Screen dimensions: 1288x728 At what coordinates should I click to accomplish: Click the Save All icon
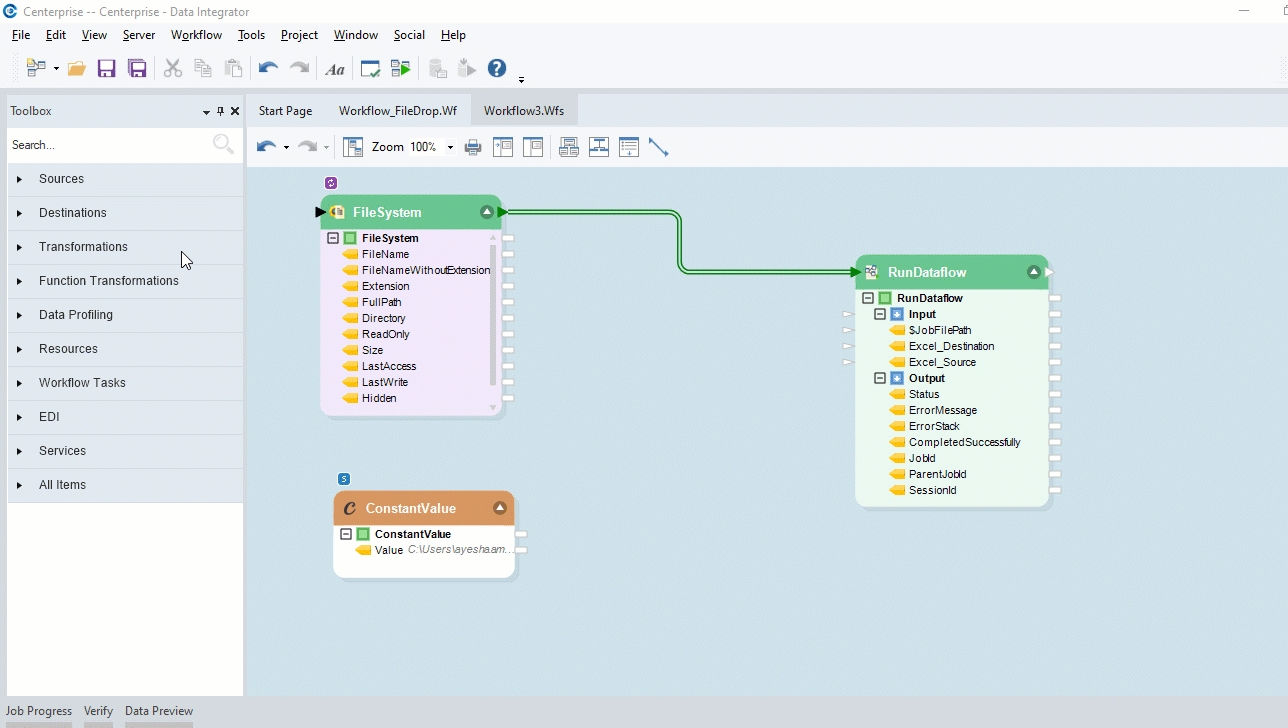coord(137,69)
